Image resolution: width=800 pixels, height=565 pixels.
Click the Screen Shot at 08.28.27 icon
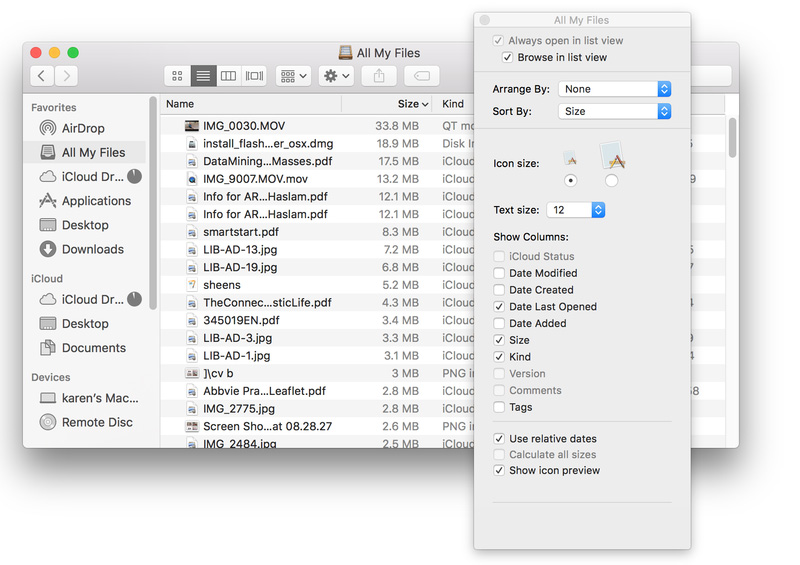(192, 426)
